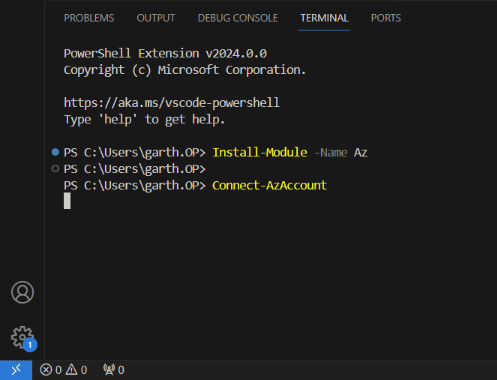This screenshot has height=380, width=497.
Task: Switch to the PROBLEMS tab
Action: [x=89, y=18]
